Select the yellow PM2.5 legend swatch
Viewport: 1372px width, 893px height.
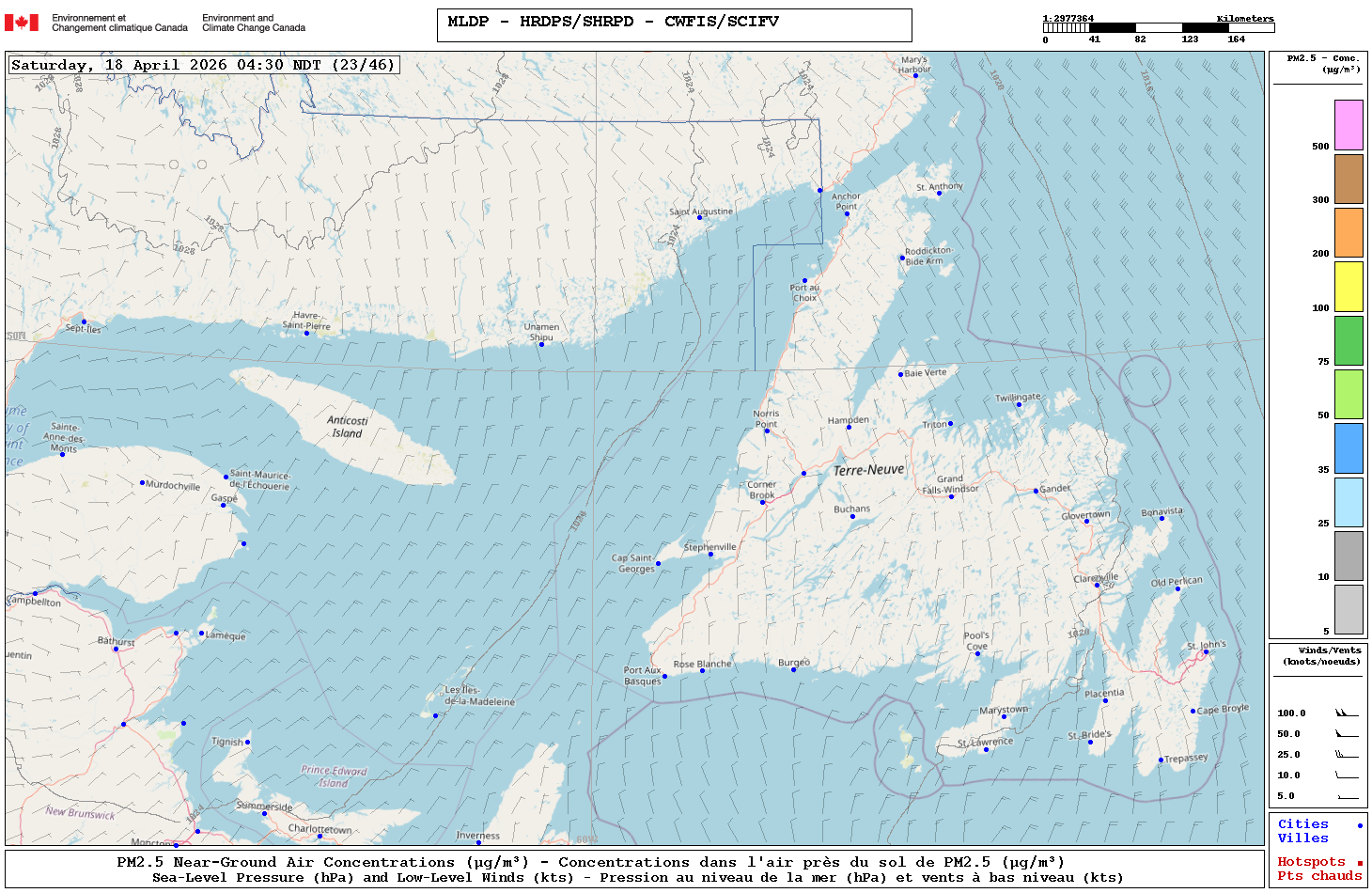[x=1349, y=287]
